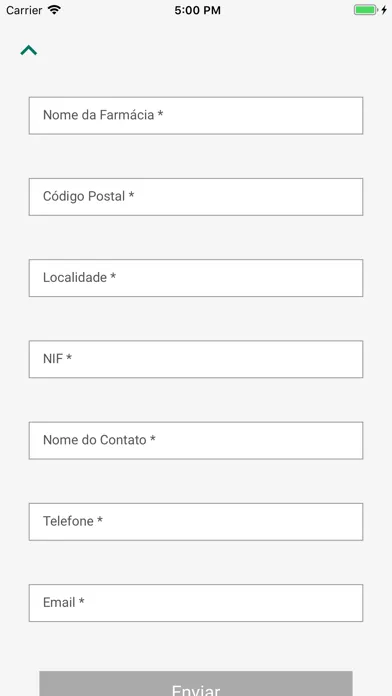Focus the Nome da Farmácia field

[196, 115]
